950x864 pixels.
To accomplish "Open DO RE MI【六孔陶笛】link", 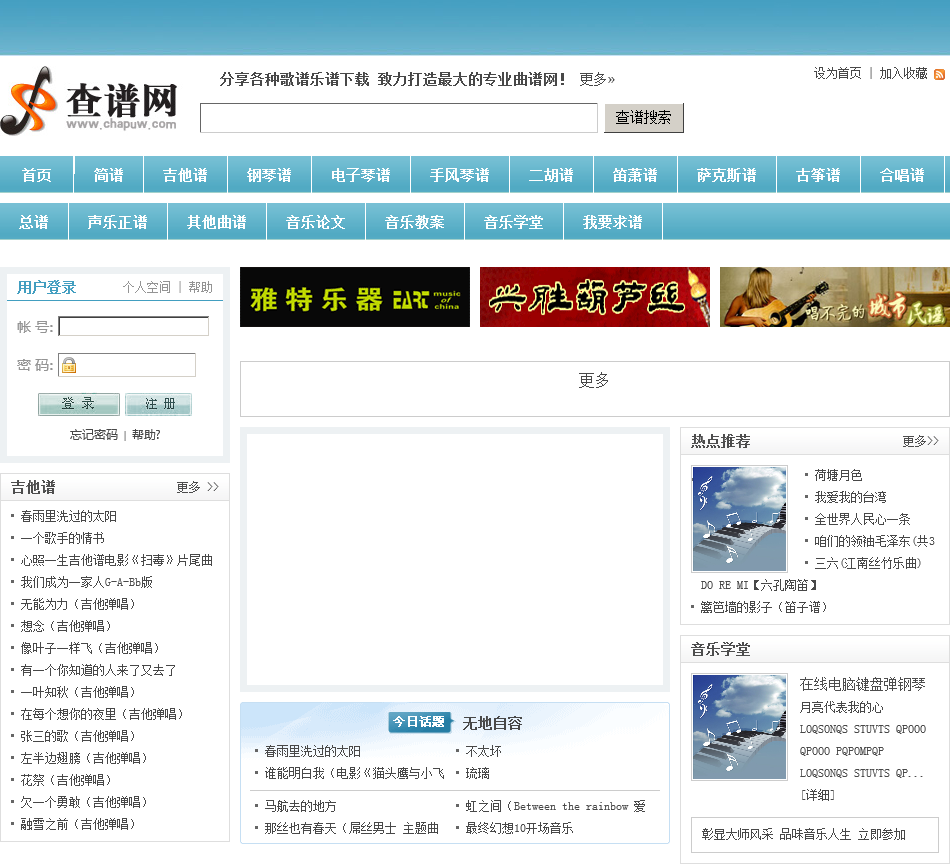I will pos(760,585).
